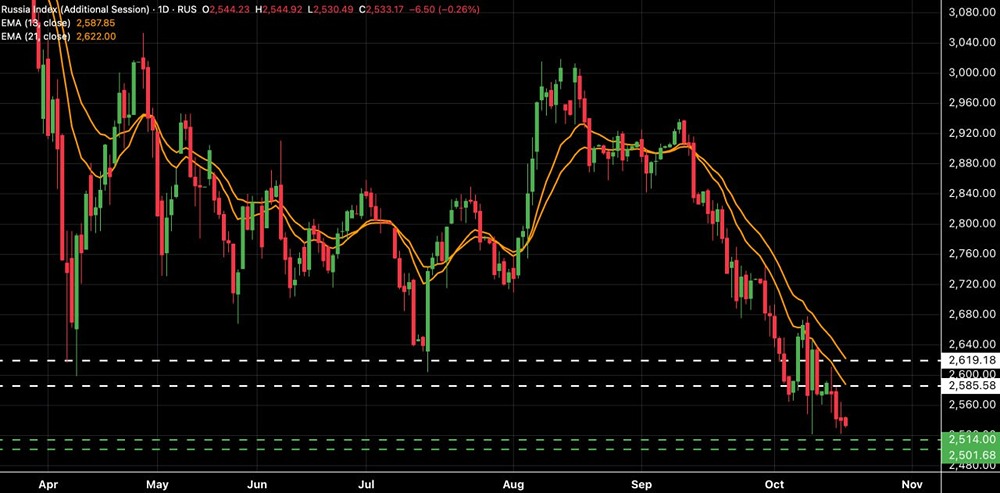
Task: Click the May label on time axis
Action: coord(157,485)
